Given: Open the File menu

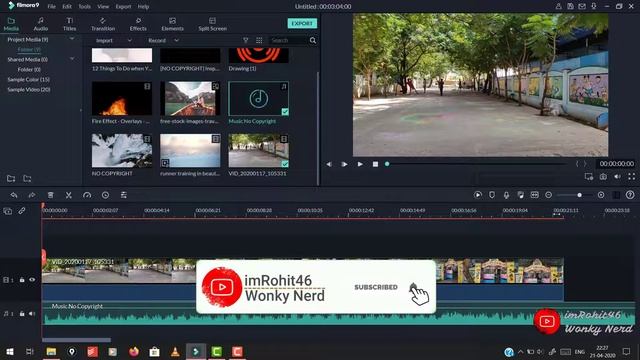Looking at the screenshot, I should [x=51, y=7].
